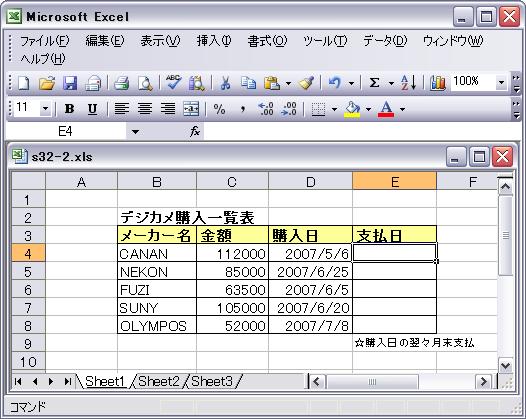Toggle Underline formatting button

click(x=92, y=109)
